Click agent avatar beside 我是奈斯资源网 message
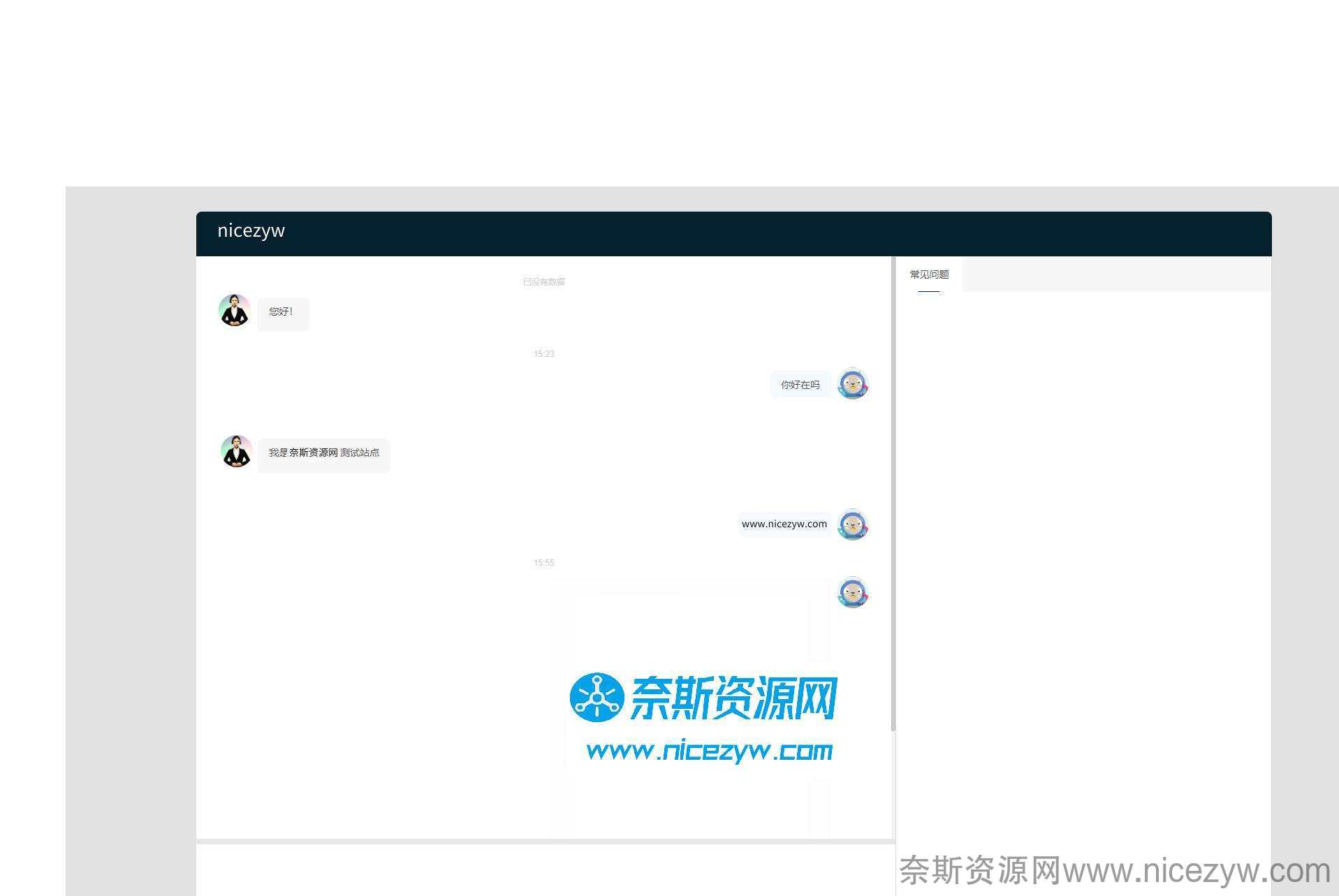1339x896 pixels. tap(236, 451)
